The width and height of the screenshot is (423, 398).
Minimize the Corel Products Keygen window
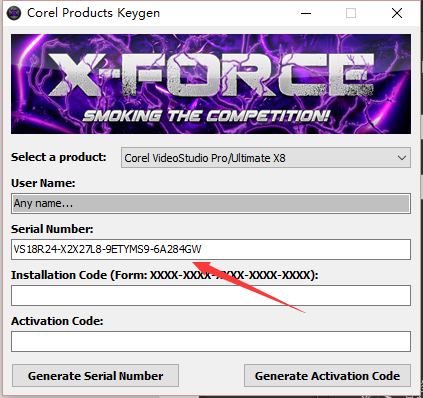[x=306, y=13]
